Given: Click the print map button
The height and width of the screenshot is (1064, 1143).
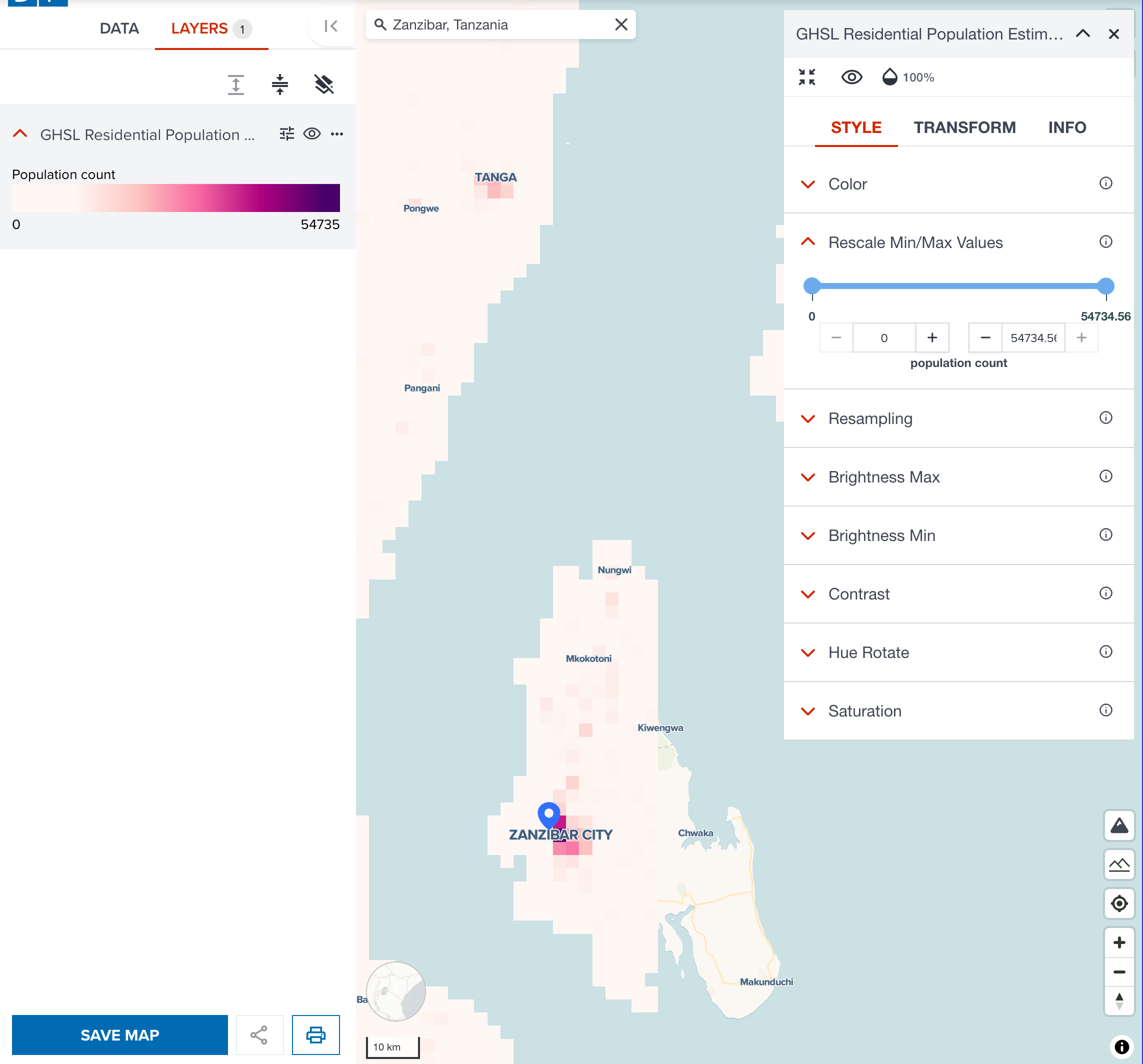Looking at the screenshot, I should tap(315, 1034).
